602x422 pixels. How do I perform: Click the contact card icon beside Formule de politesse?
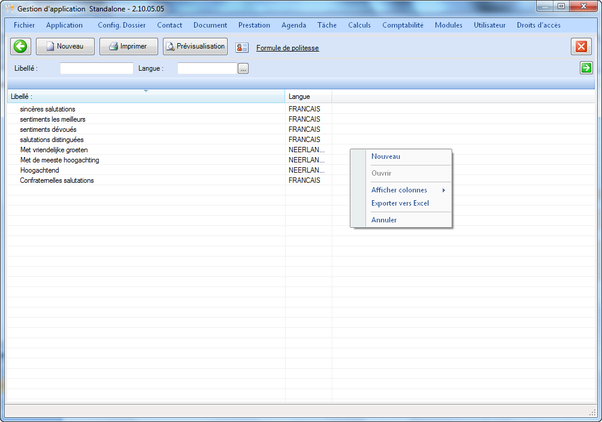(242, 47)
